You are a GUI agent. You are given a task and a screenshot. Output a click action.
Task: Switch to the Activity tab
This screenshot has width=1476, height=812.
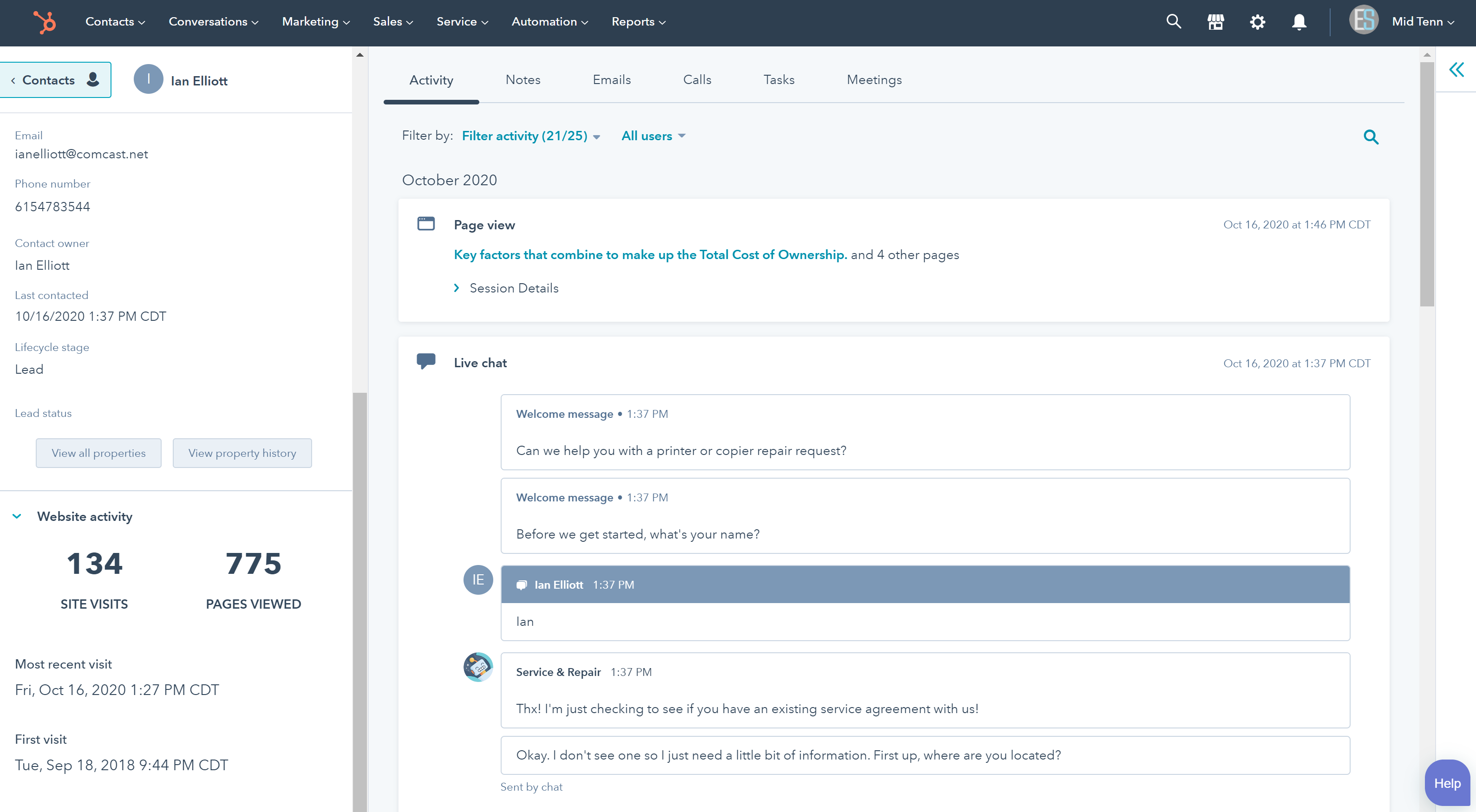tap(431, 80)
